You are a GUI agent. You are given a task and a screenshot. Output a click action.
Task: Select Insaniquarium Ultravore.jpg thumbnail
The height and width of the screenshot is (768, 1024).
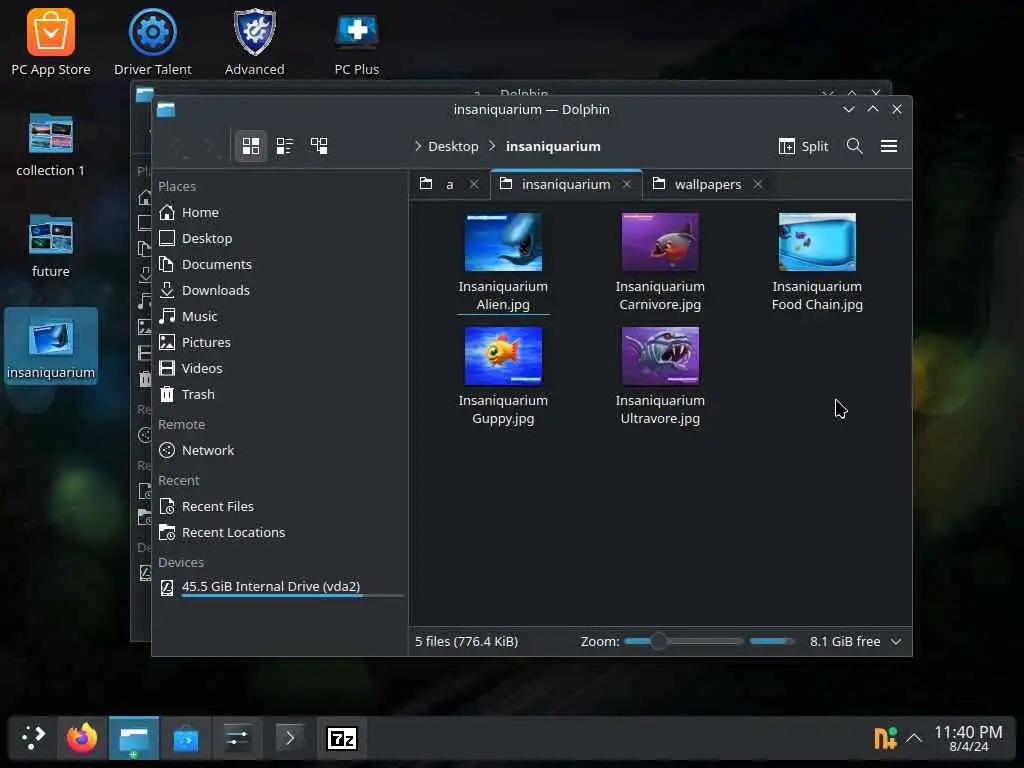pos(660,356)
